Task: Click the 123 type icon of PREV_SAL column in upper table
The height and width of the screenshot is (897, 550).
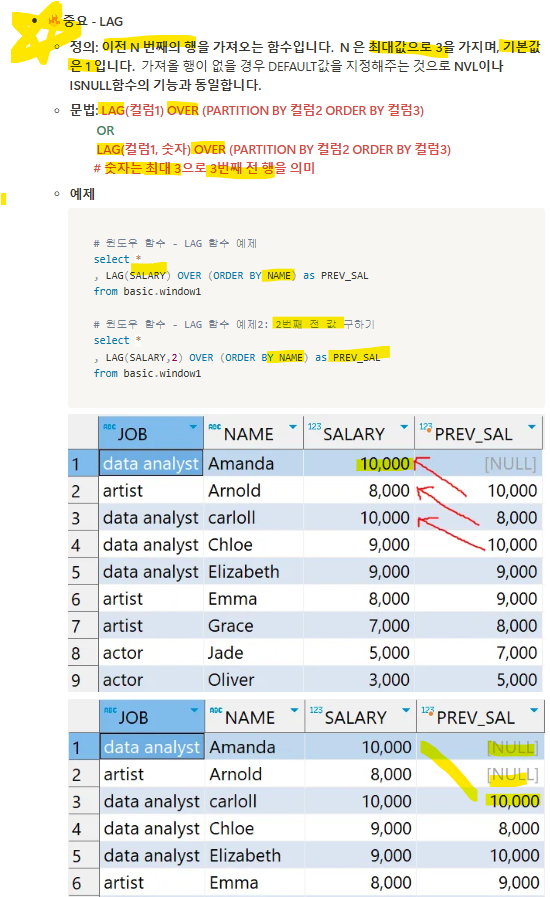Action: (x=426, y=426)
